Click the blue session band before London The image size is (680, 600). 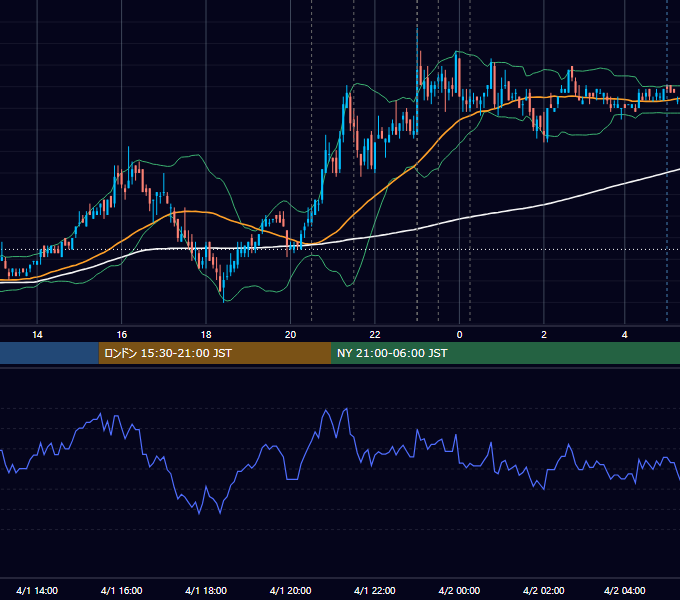pos(49,353)
